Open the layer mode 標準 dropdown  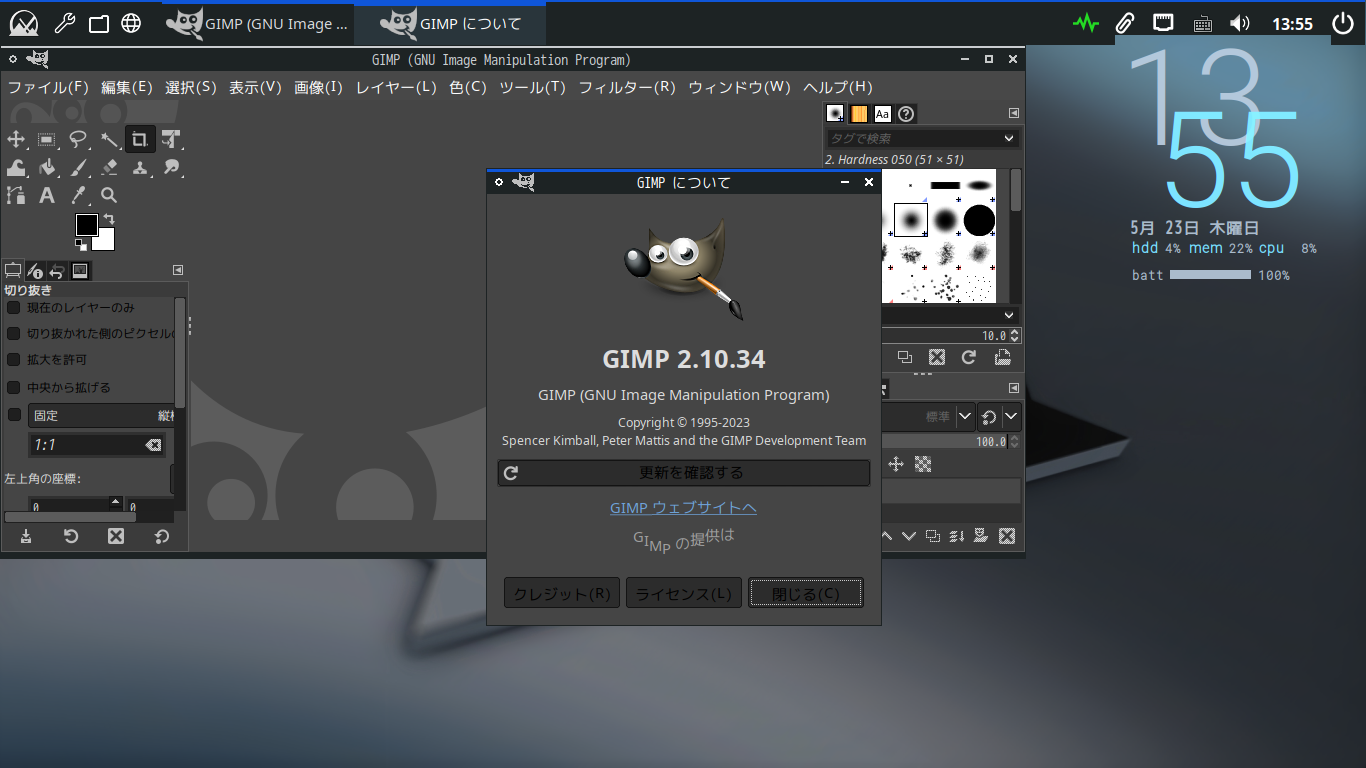coord(927,416)
